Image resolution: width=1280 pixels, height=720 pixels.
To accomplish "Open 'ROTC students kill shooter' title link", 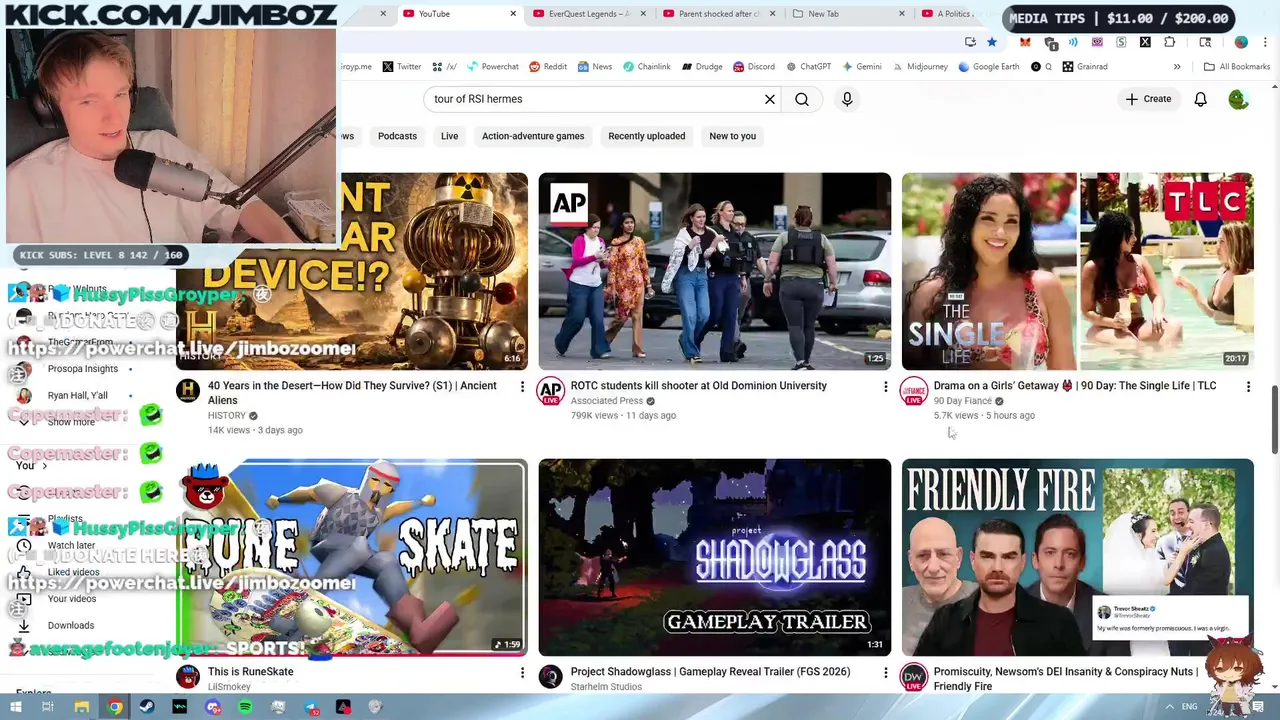I will pyautogui.click(x=699, y=386).
